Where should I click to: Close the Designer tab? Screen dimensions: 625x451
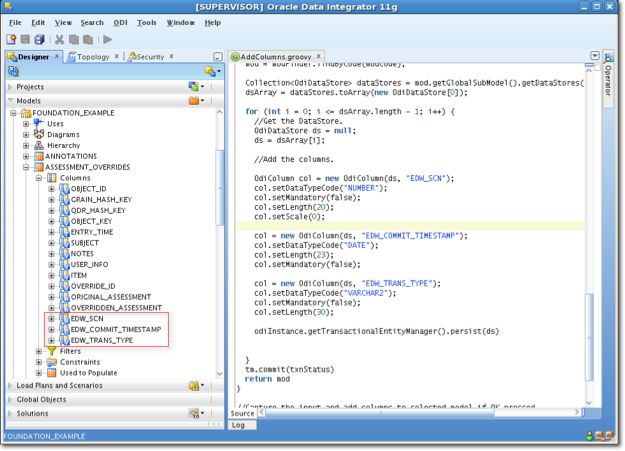coord(57,56)
